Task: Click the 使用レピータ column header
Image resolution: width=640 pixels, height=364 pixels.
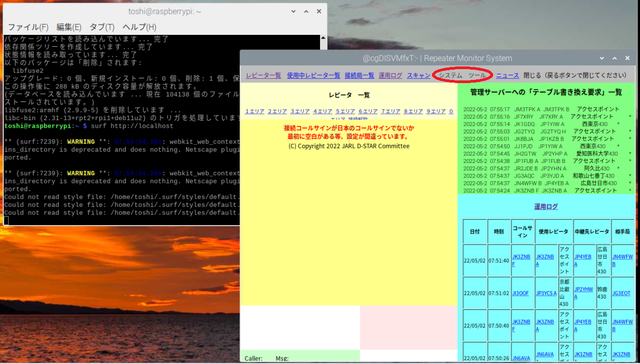Action: point(553,231)
